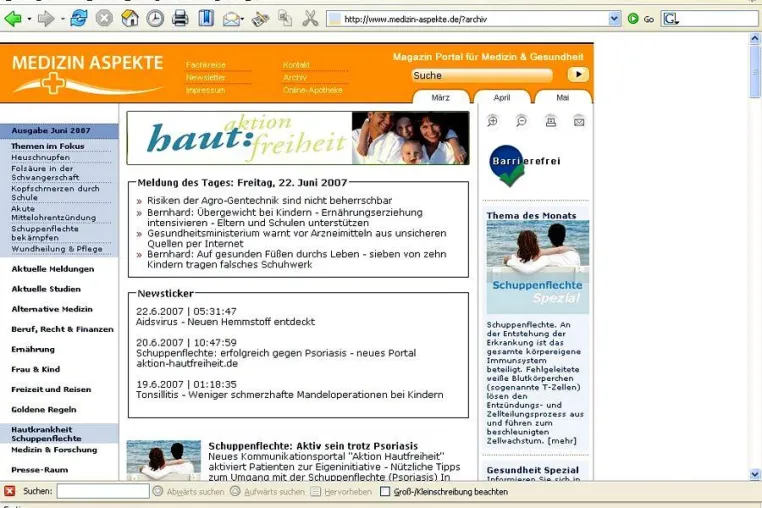Open the Kontakt header link

296,65
